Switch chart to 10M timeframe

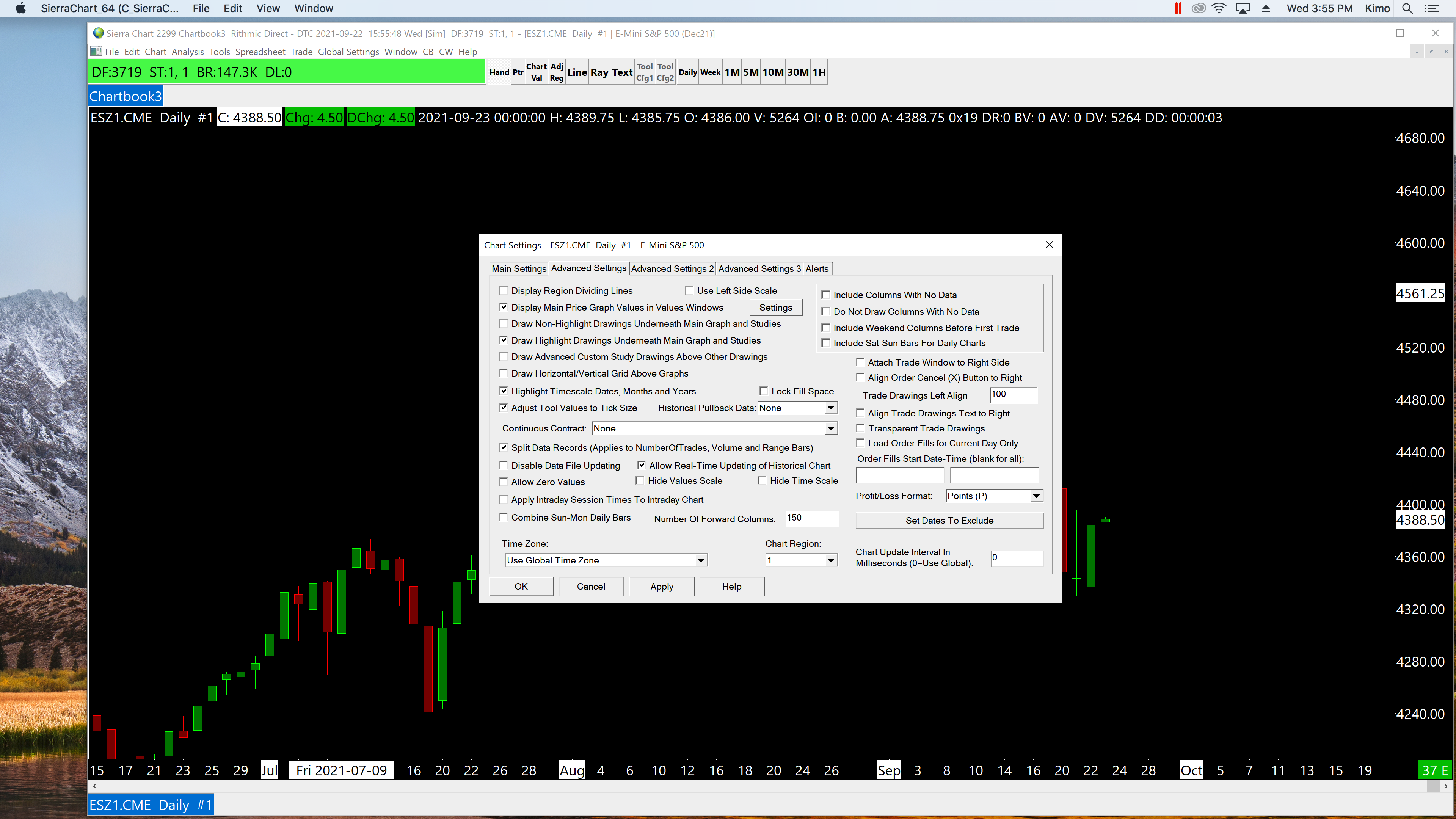(x=773, y=72)
